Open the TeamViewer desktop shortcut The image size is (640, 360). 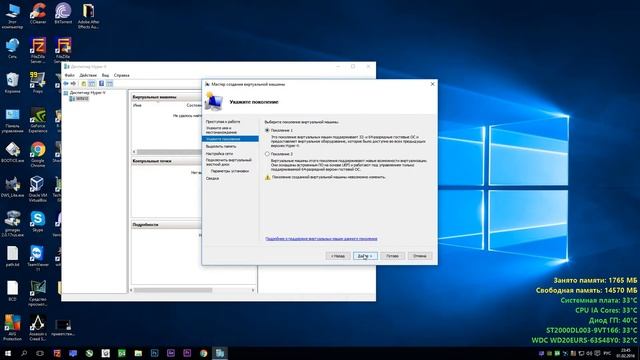(38, 258)
